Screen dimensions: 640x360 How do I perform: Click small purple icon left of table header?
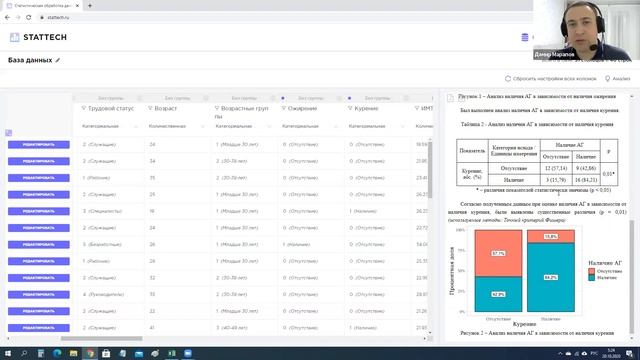(9, 133)
